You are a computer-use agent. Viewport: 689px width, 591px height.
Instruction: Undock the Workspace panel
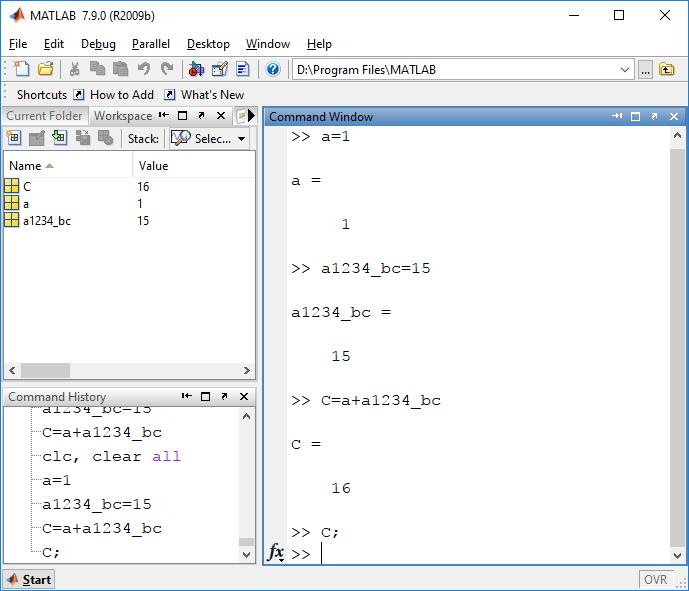click(x=201, y=116)
